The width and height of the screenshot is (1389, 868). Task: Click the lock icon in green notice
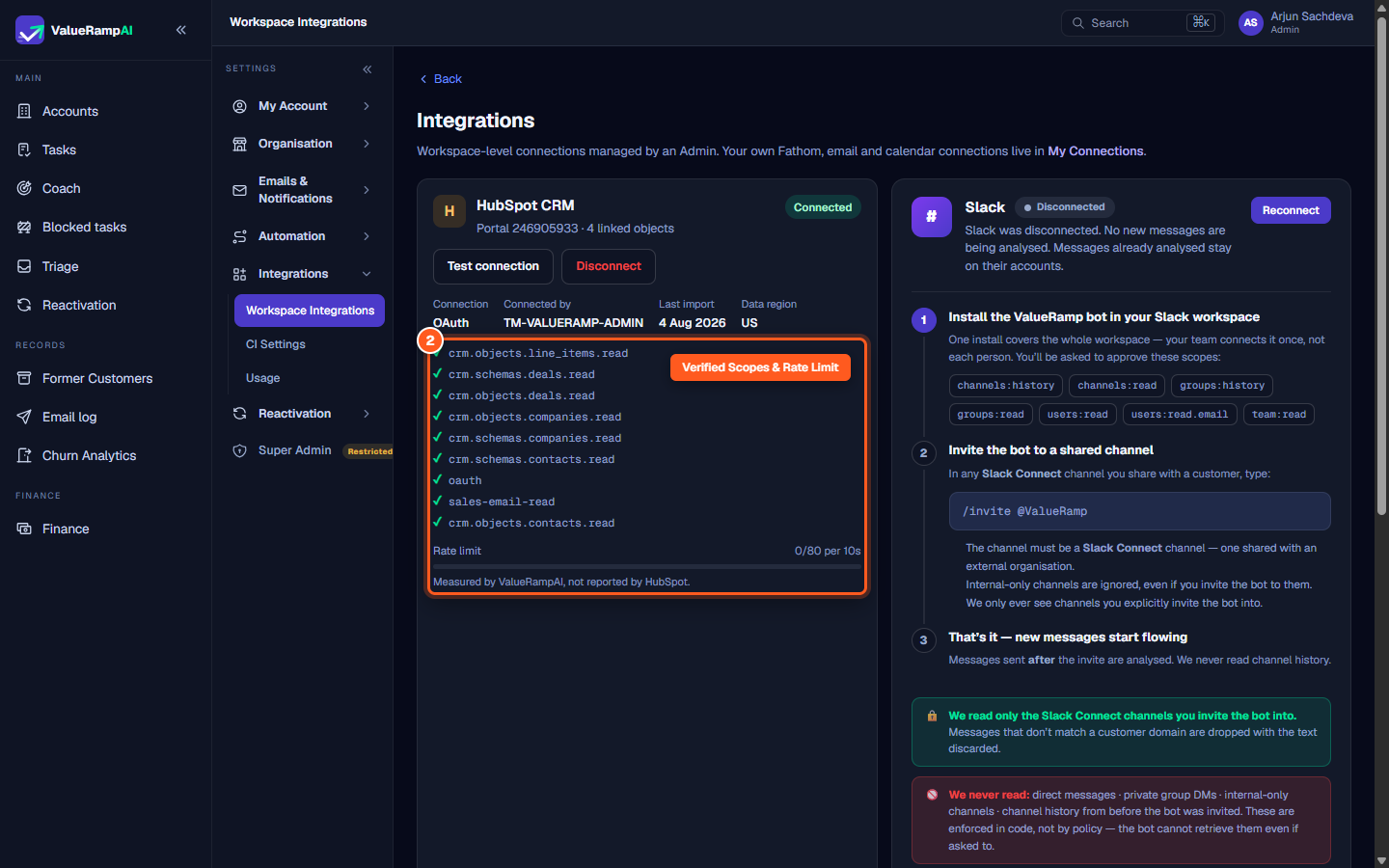(x=932, y=716)
